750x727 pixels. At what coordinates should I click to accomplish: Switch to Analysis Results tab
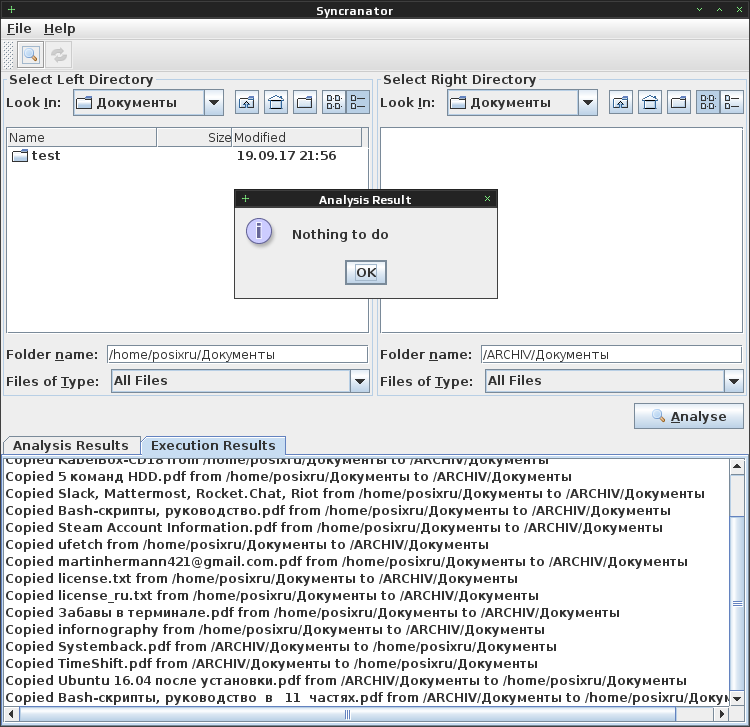[x=71, y=445]
